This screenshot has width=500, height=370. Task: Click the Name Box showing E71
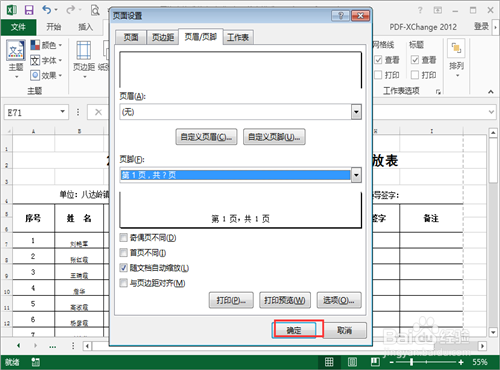(x=32, y=112)
